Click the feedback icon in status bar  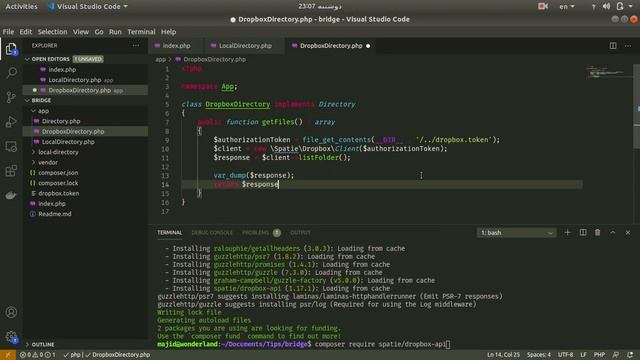point(616,355)
